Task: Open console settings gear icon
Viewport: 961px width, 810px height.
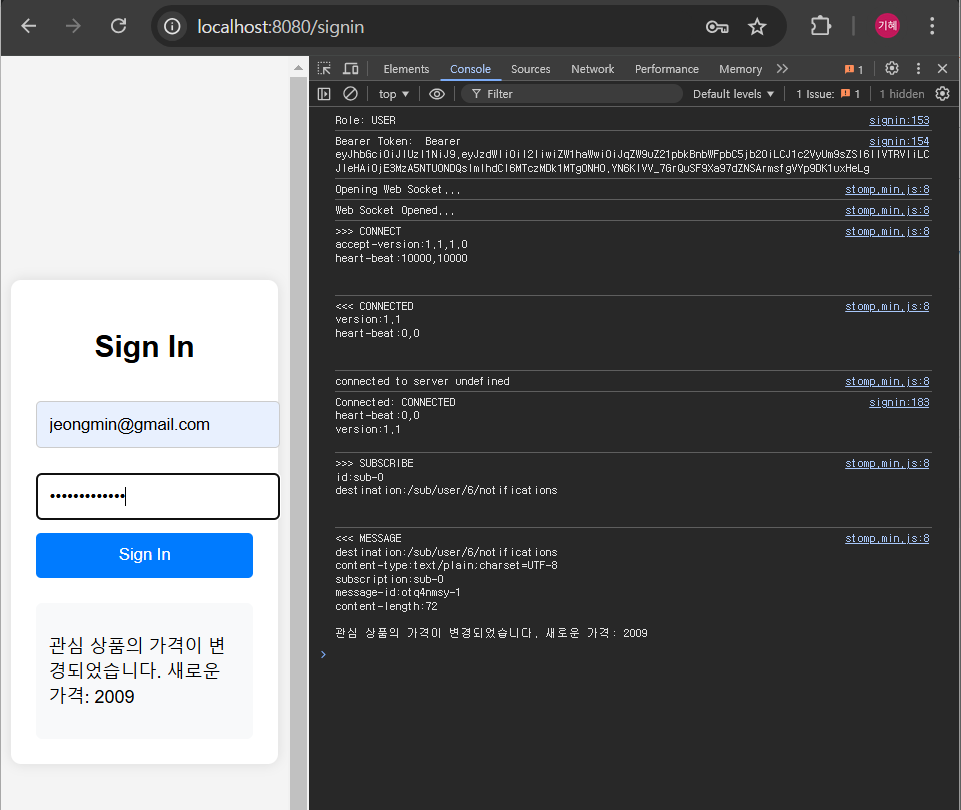Action: [942, 94]
